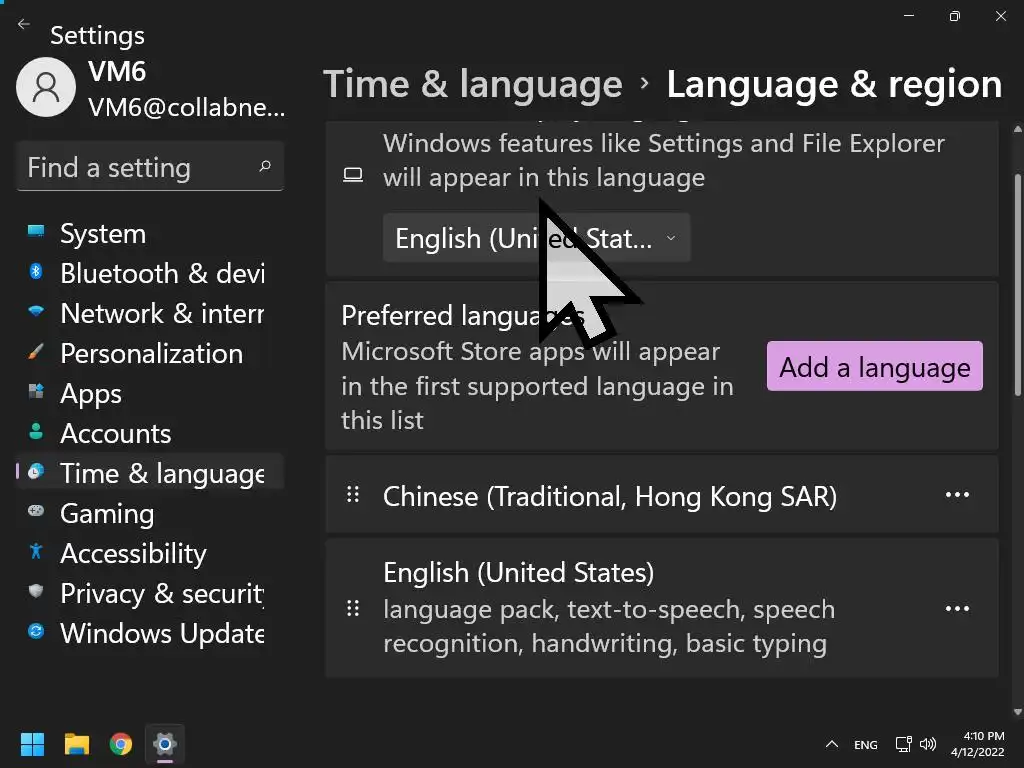Image resolution: width=1024 pixels, height=768 pixels.
Task: Open the Windows display language dropdown
Action: point(536,239)
